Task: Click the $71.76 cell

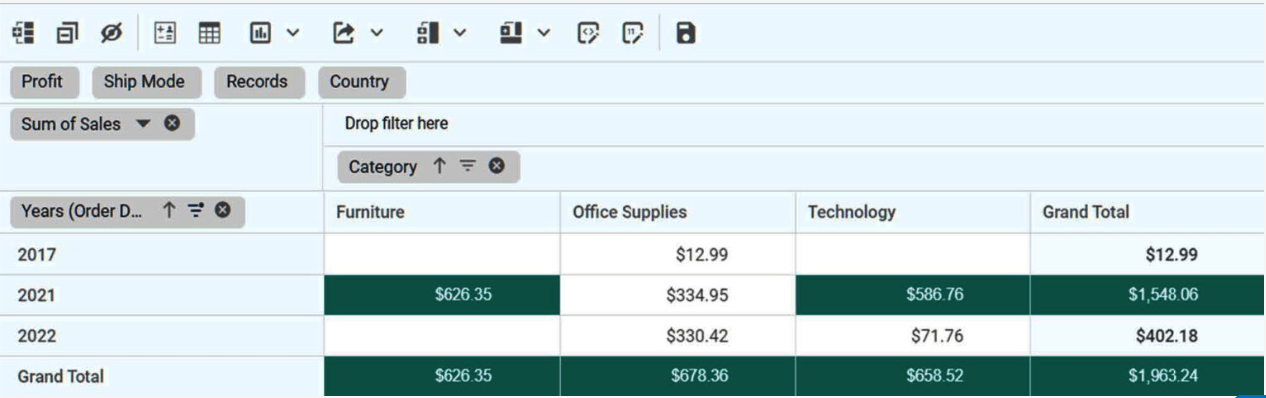Action: click(913, 336)
